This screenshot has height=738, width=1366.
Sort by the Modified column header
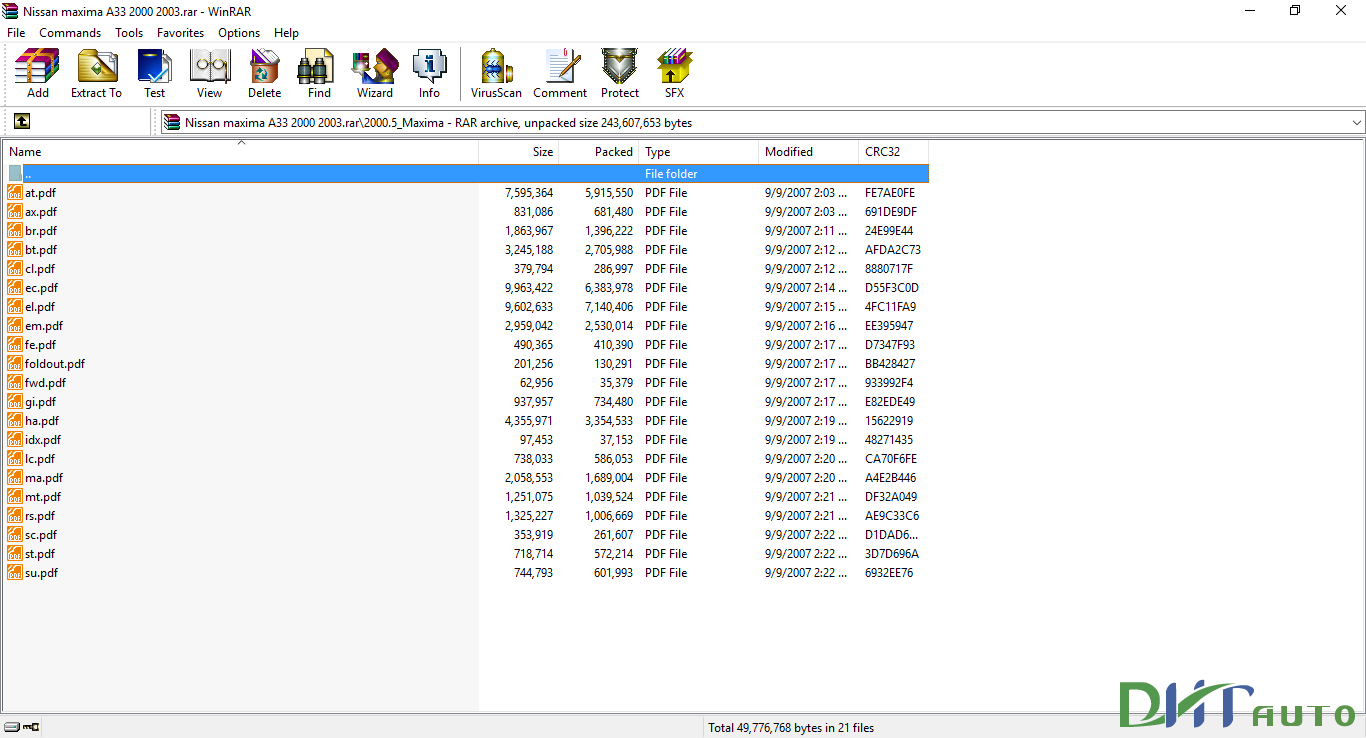point(809,152)
